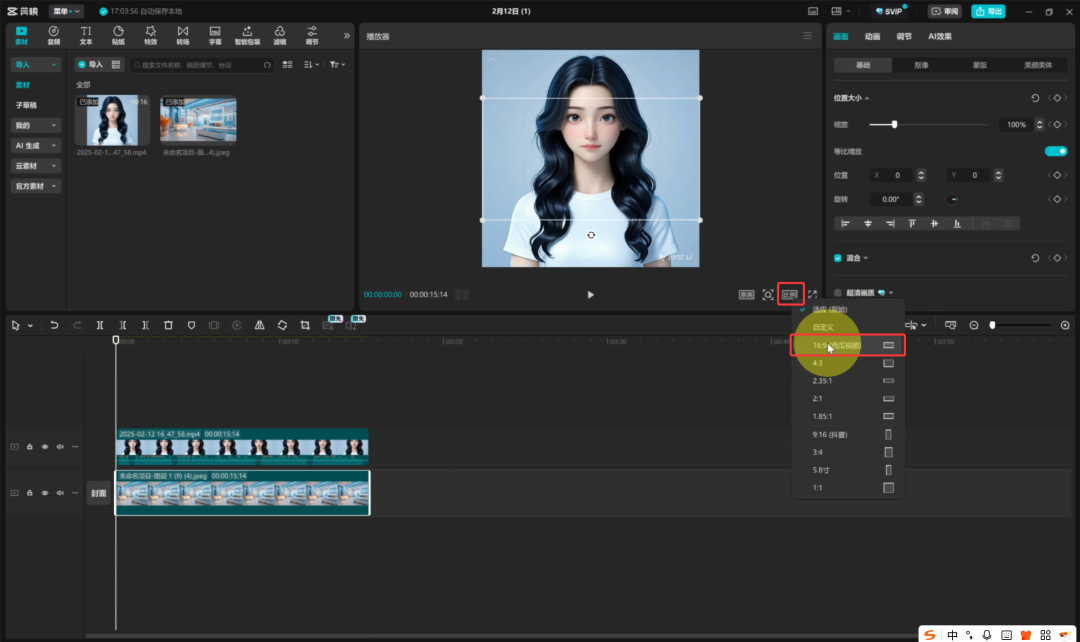Screen dimensions: 1080x642
Task: Expand the AI 生成 sidebar section
Action: pyautogui.click(x=36, y=145)
